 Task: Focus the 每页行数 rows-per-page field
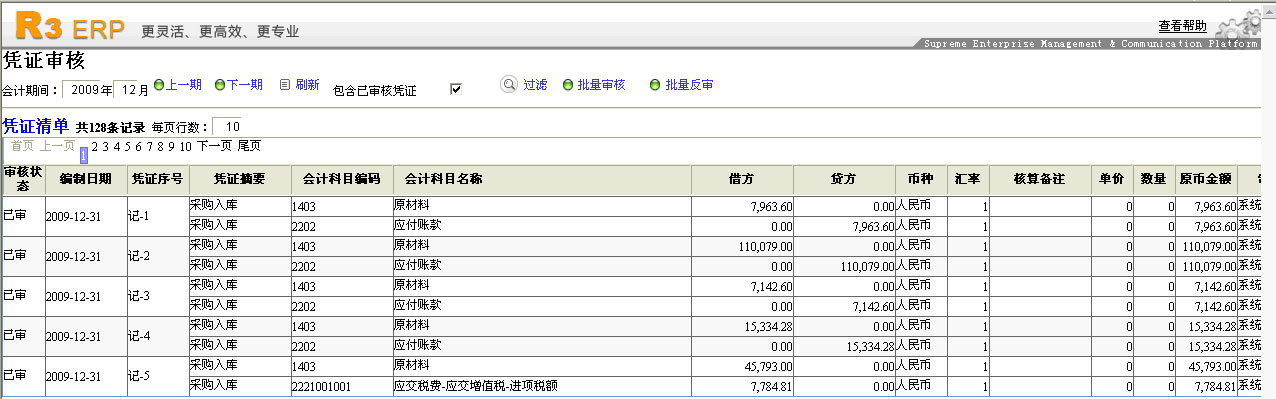[227, 127]
